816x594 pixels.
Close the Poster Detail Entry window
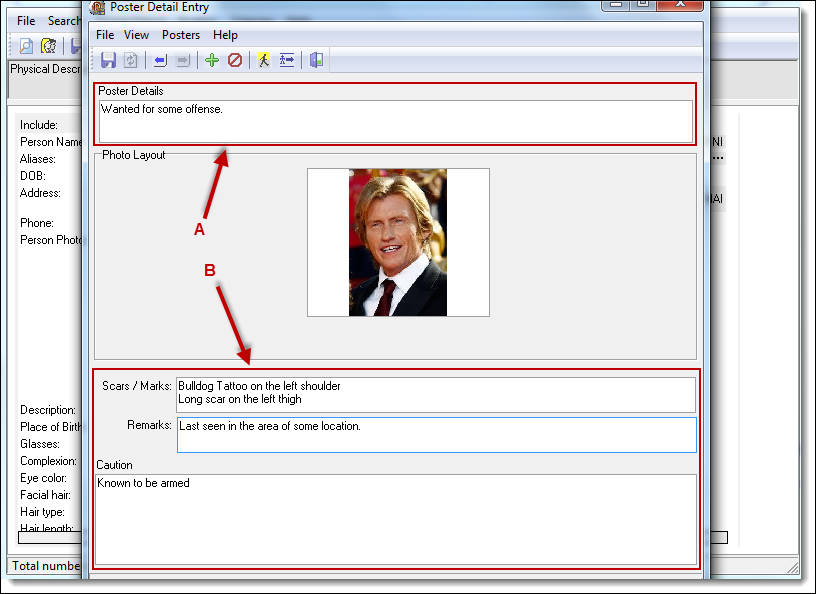pyautogui.click(x=680, y=4)
